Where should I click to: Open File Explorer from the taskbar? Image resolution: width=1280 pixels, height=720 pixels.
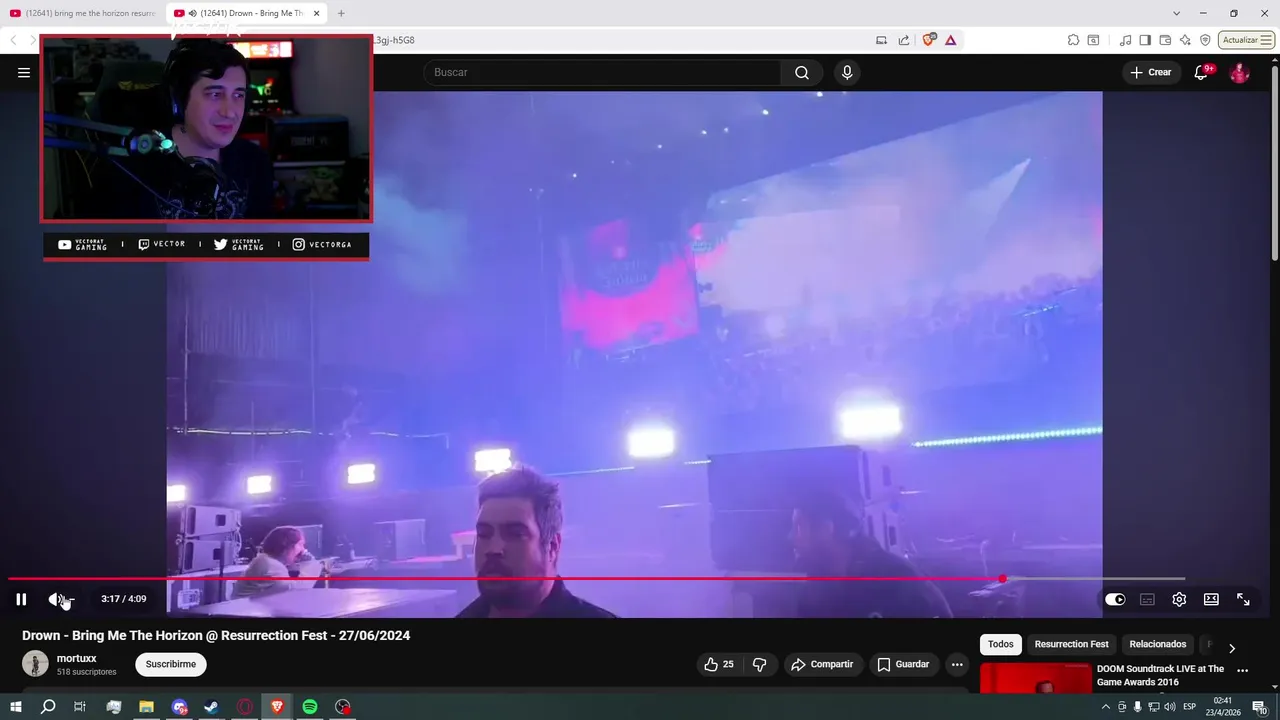coord(146,707)
